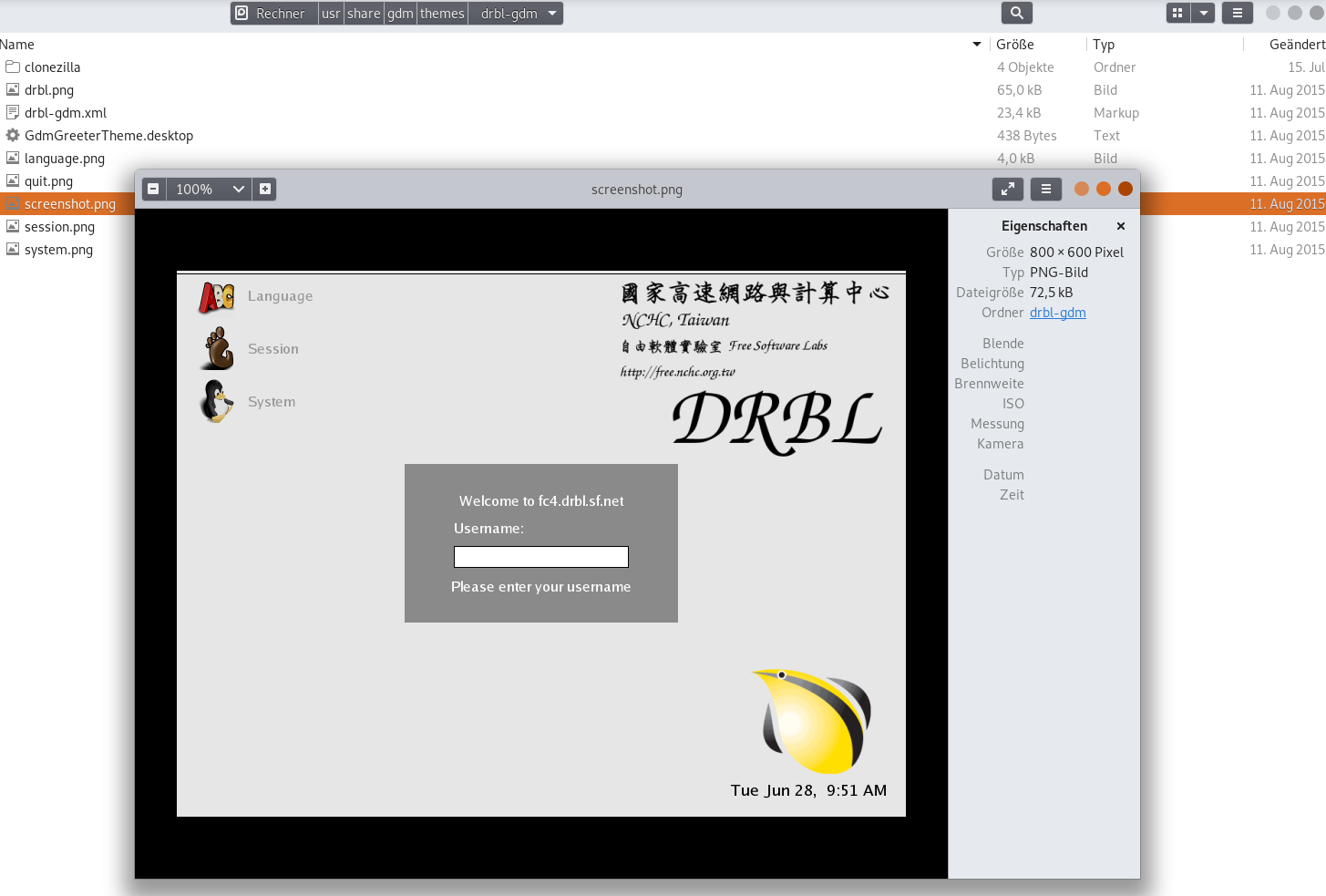Select the drbl-gdm.xml file

(x=66, y=113)
